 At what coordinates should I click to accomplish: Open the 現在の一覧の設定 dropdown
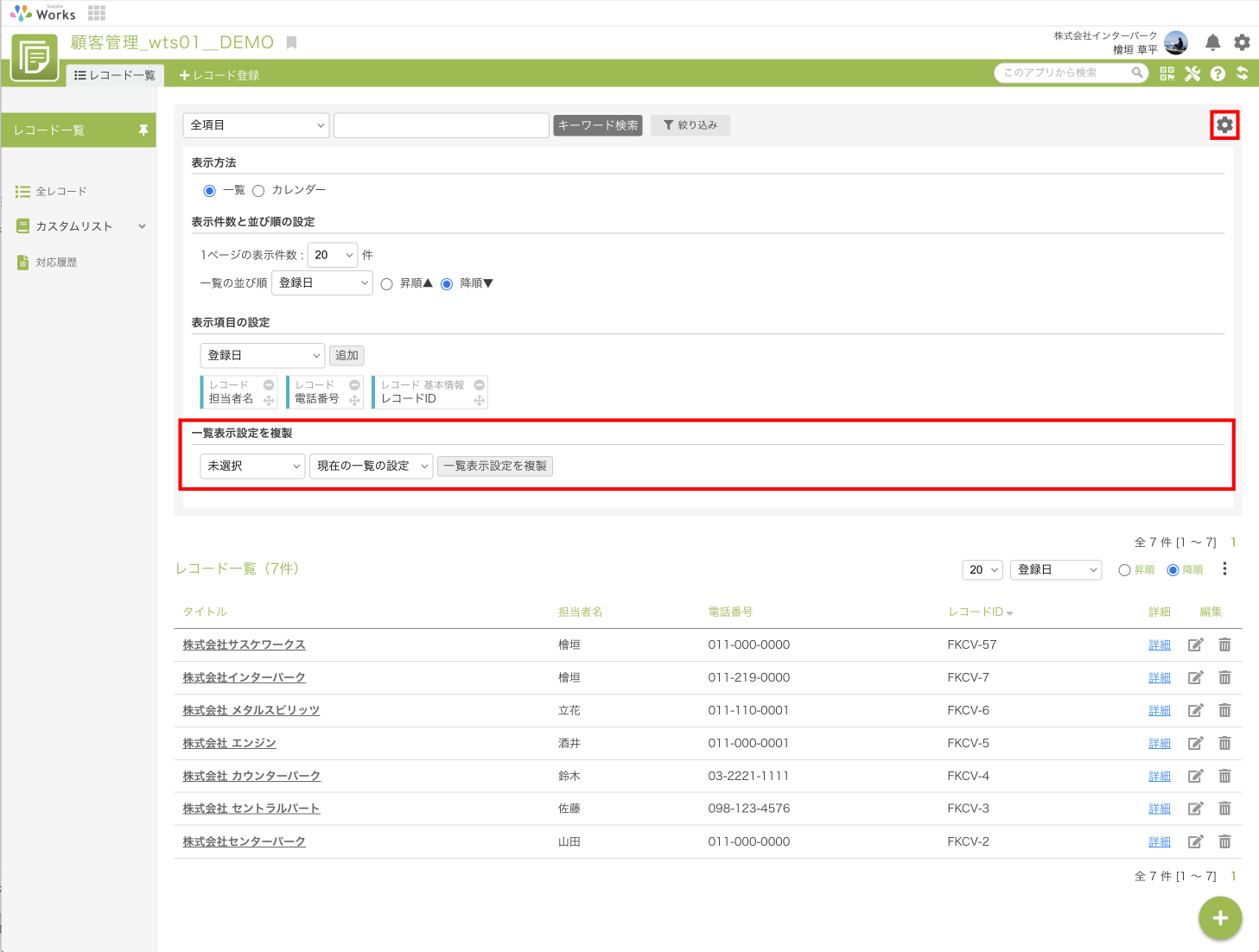(x=372, y=466)
